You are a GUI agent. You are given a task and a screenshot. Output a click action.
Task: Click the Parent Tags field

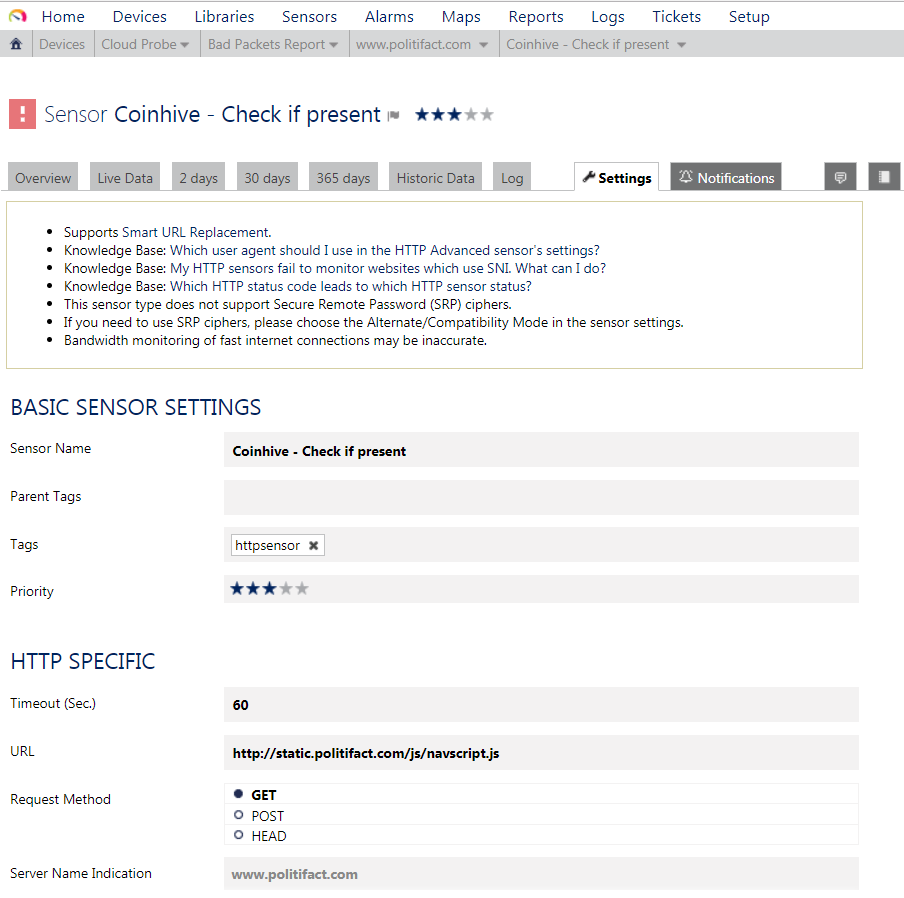pyautogui.click(x=541, y=498)
